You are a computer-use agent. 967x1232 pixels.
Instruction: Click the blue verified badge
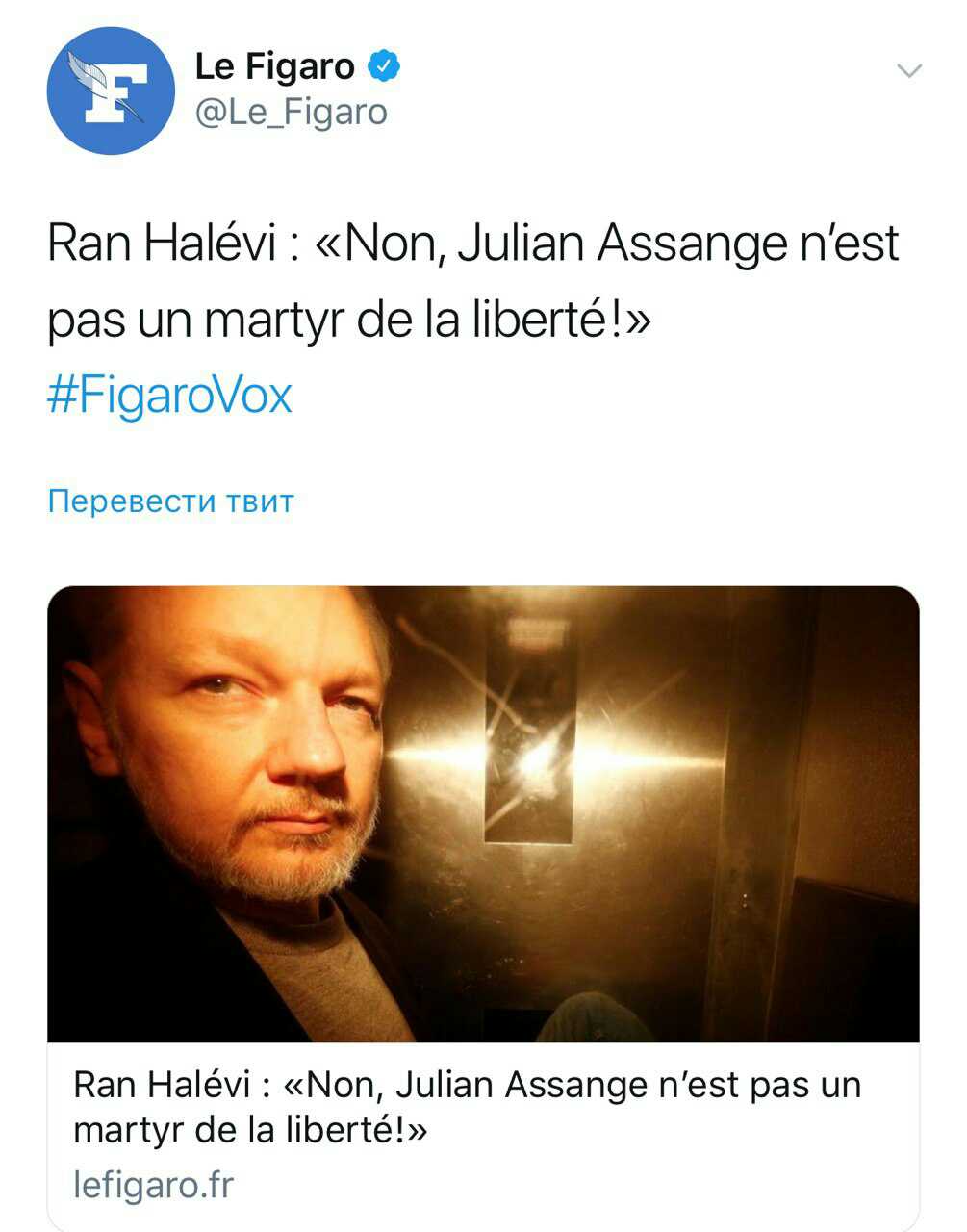coord(384,66)
